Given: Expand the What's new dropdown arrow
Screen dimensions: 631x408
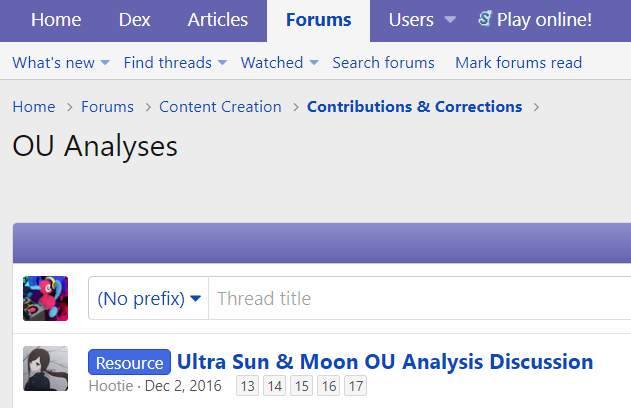Looking at the screenshot, I should 105,63.
